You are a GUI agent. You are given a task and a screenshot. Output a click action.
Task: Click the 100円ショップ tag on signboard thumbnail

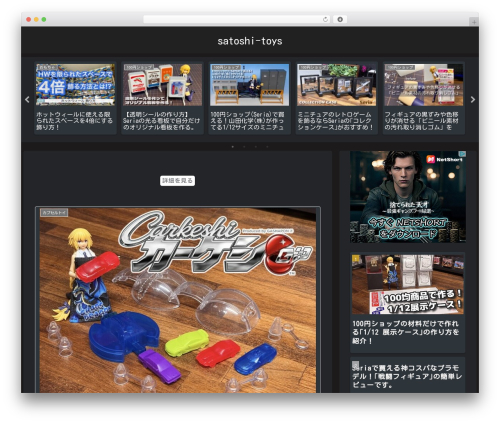click(139, 67)
